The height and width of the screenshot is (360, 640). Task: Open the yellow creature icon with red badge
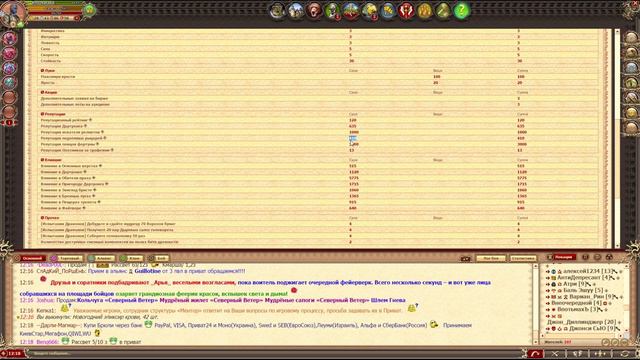369,11
